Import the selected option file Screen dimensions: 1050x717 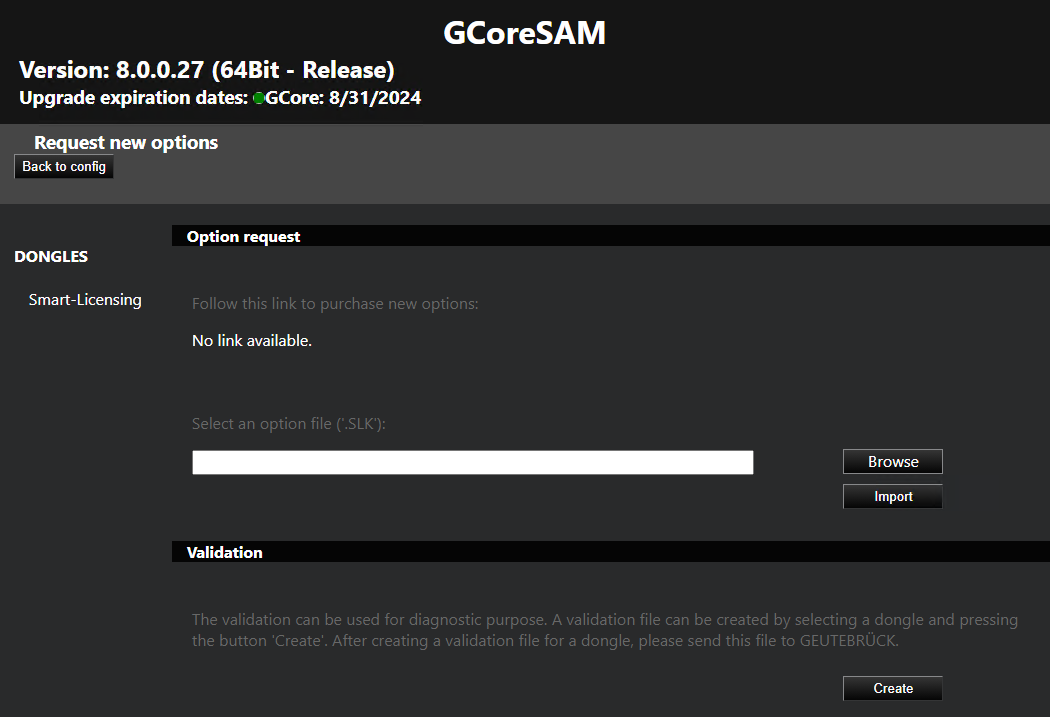892,497
